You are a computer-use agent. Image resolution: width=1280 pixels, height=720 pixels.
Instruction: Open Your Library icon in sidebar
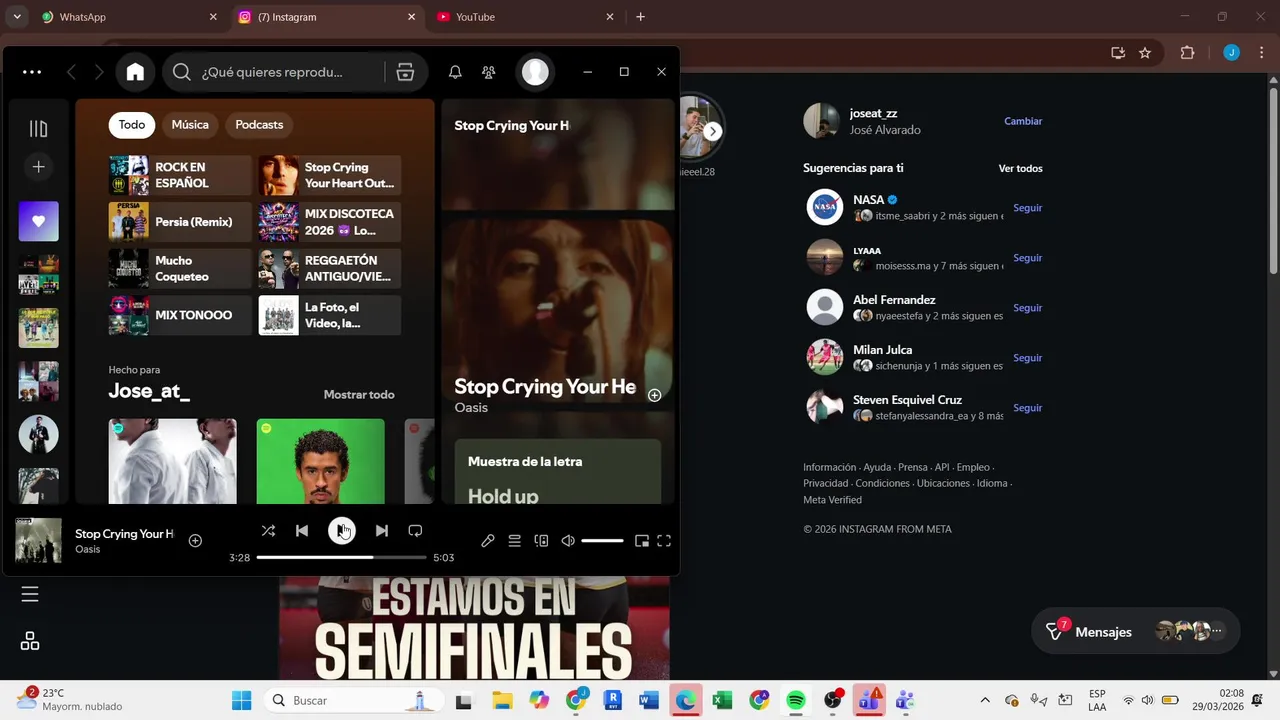click(x=38, y=128)
